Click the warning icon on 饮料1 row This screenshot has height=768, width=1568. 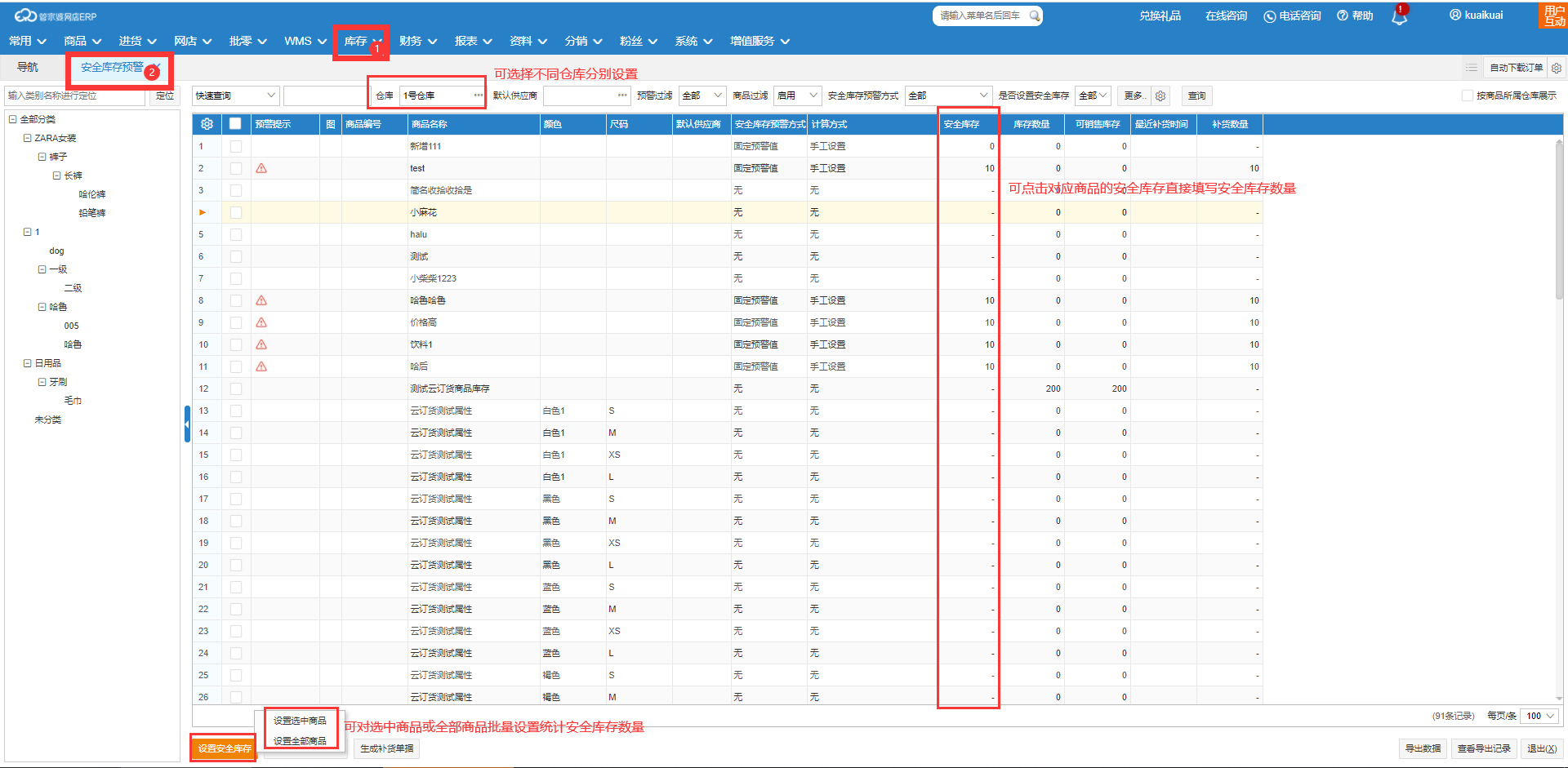point(261,344)
